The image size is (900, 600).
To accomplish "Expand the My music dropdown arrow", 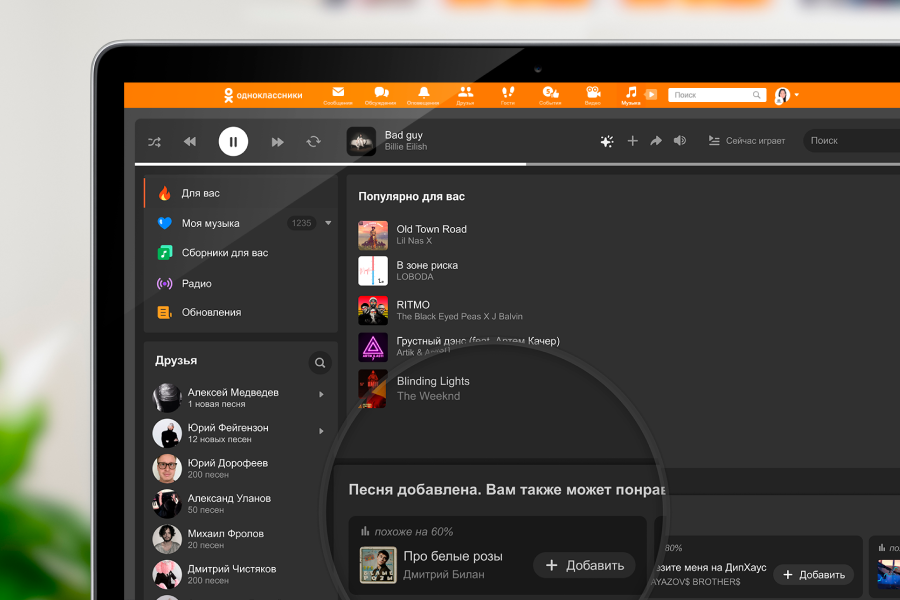I will (328, 223).
